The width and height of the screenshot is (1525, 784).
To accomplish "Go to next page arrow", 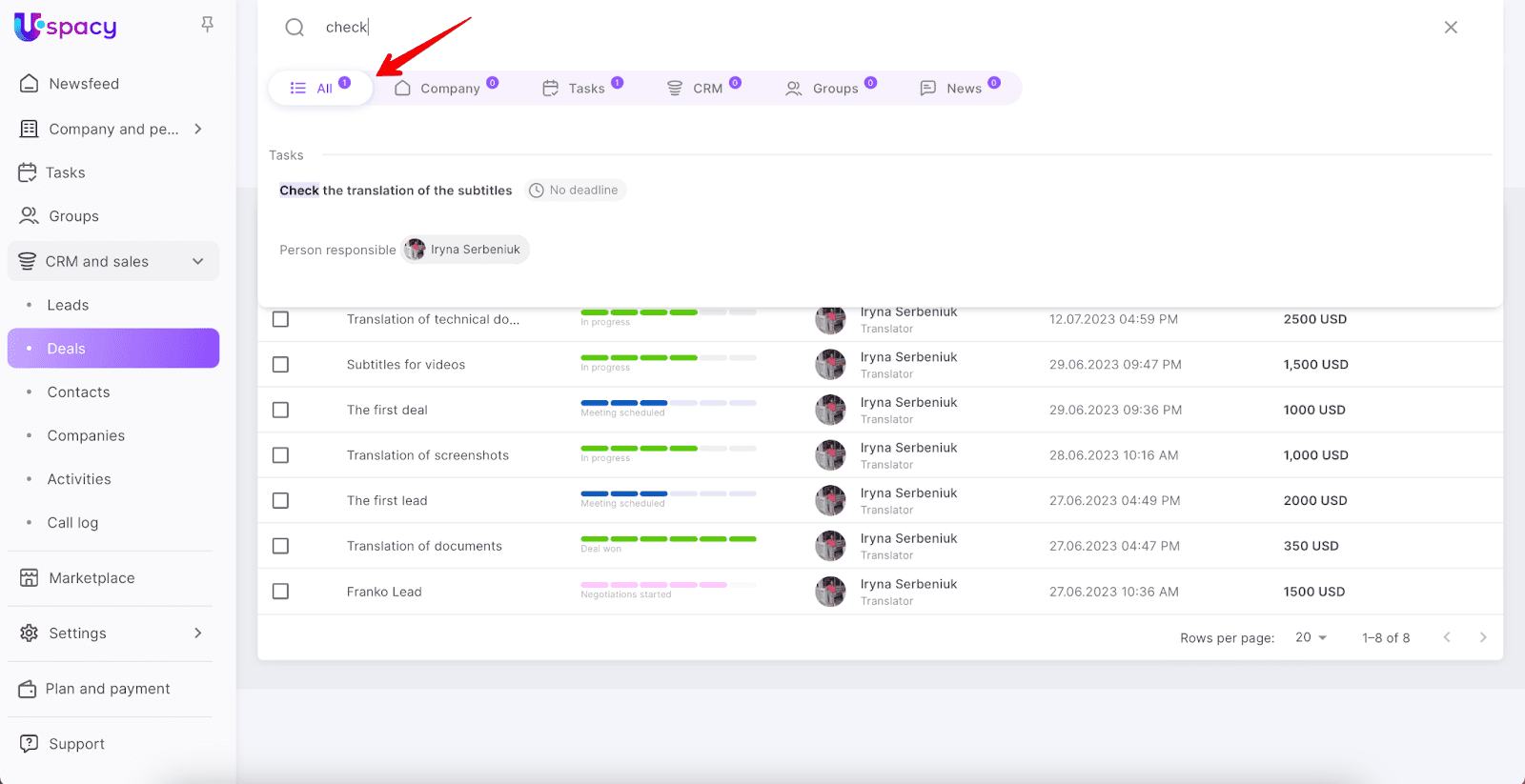I will (x=1482, y=637).
